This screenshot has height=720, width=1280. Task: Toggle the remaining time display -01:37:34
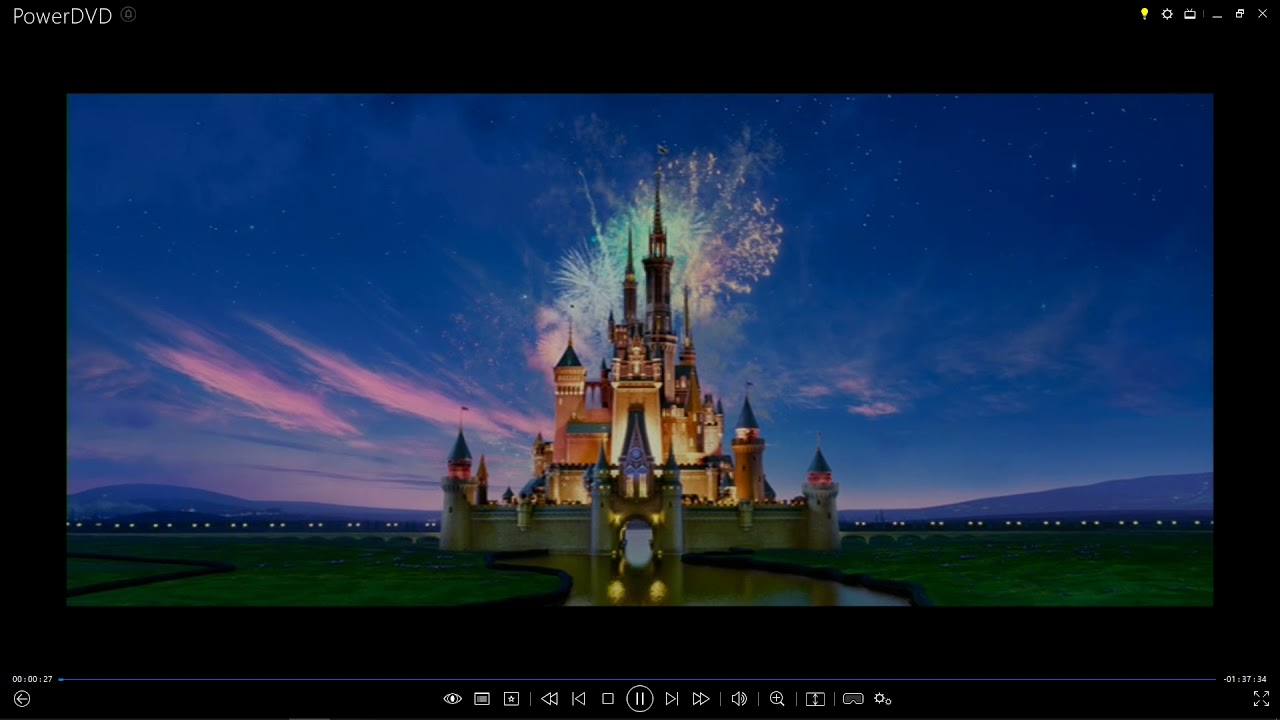[1245, 679]
